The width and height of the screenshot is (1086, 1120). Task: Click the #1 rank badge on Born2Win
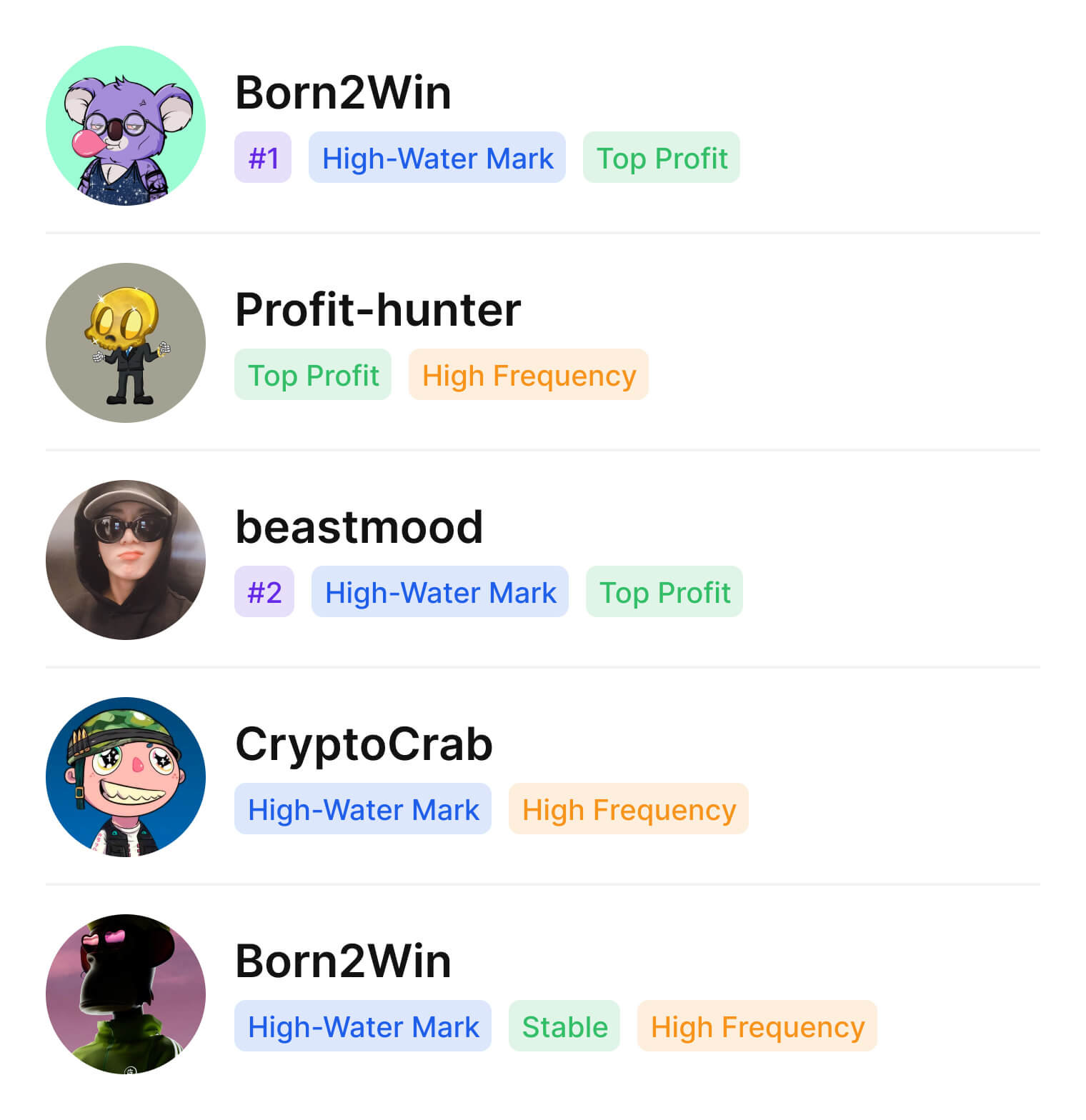click(263, 158)
